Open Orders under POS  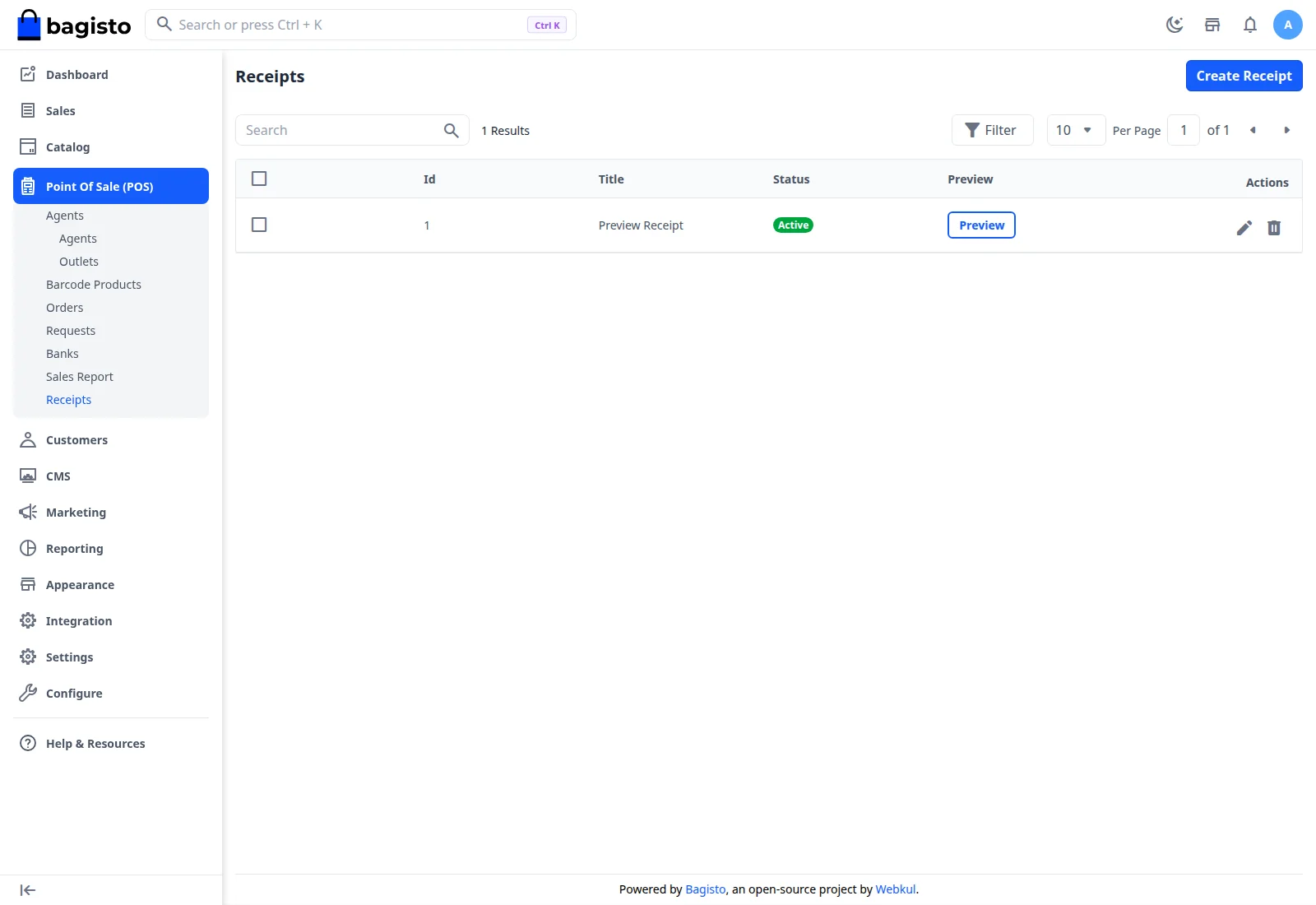click(65, 308)
